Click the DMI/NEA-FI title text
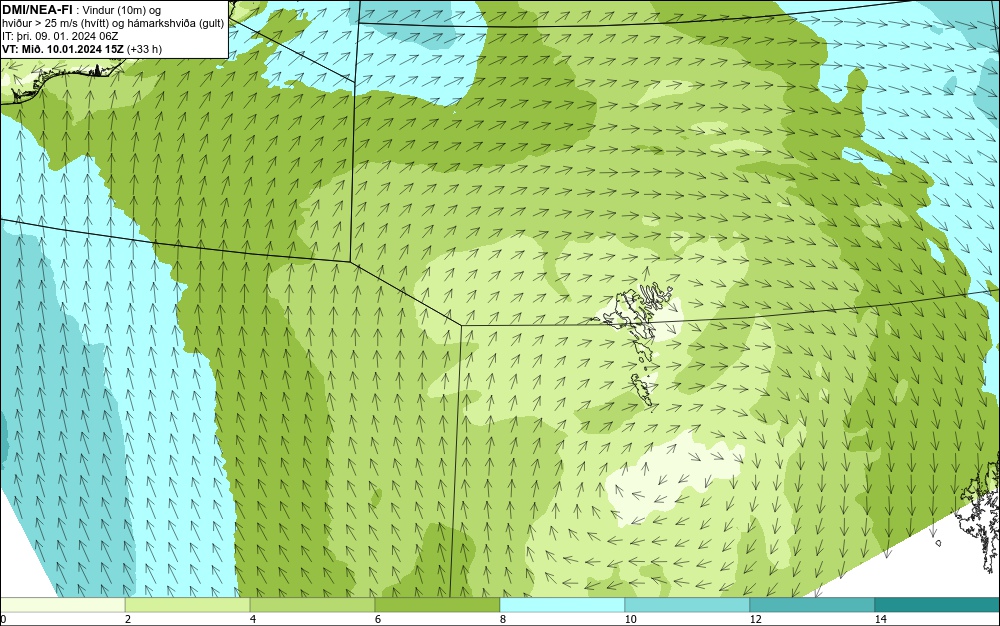 click(36, 10)
